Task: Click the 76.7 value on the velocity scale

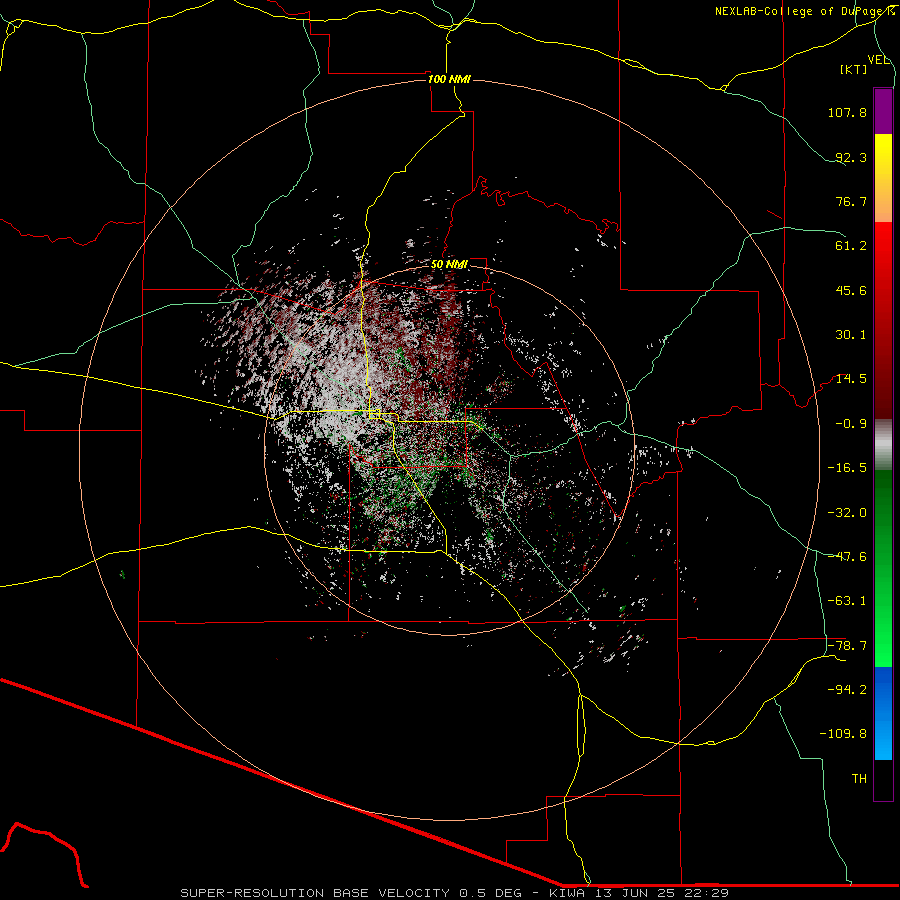Action: point(851,201)
